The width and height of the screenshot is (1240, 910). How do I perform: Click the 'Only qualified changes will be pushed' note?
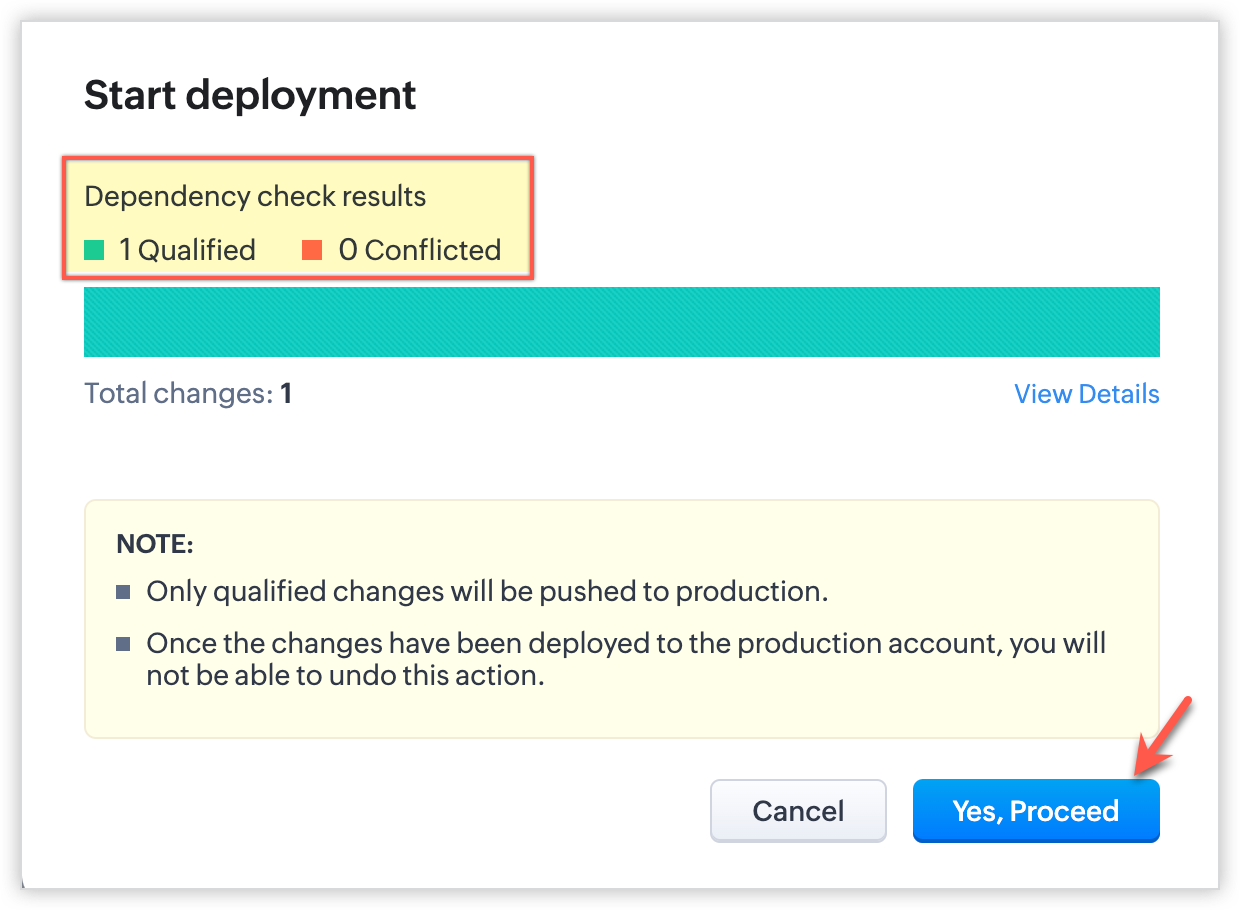coord(487,592)
